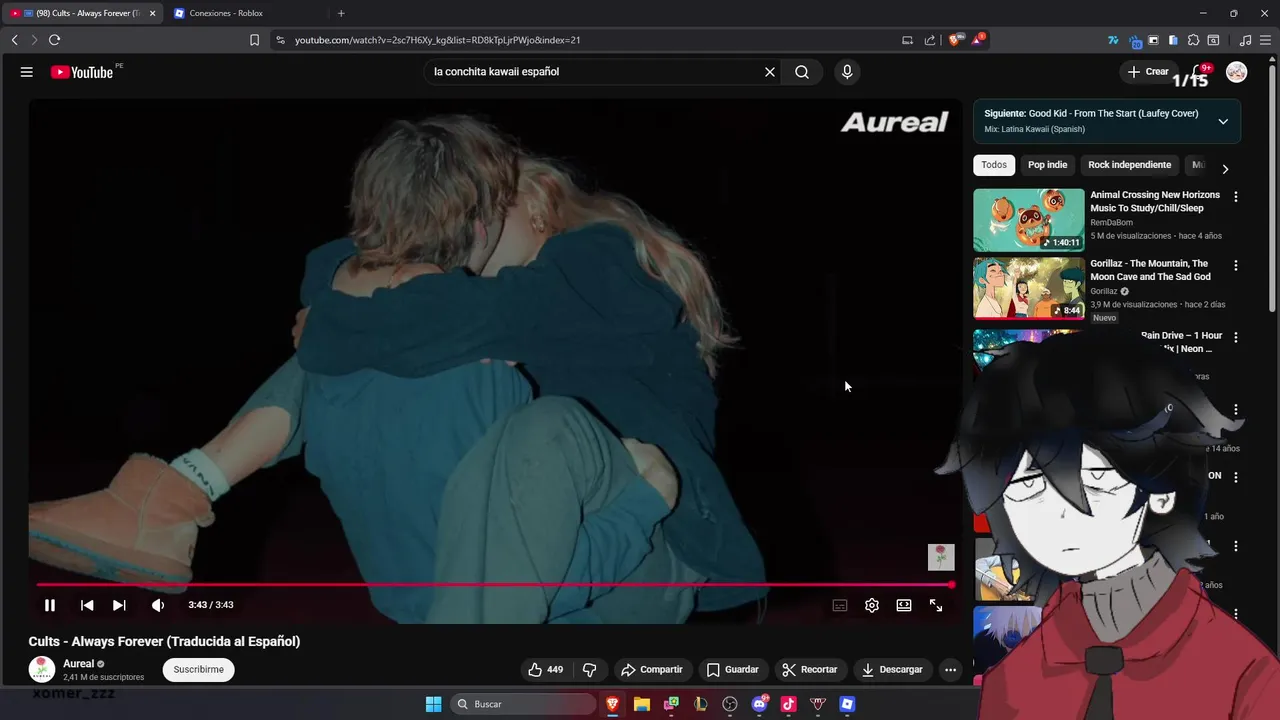Dislike the video
This screenshot has height=720, width=1280.
pyautogui.click(x=590, y=670)
